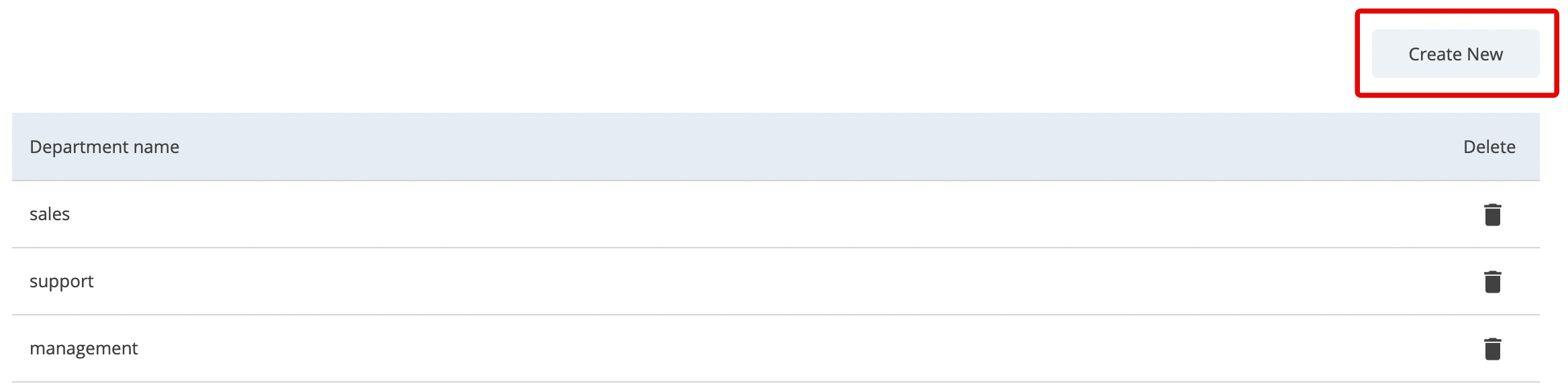The width and height of the screenshot is (1568, 392).
Task: Open the support row in the table
Action: 62,281
